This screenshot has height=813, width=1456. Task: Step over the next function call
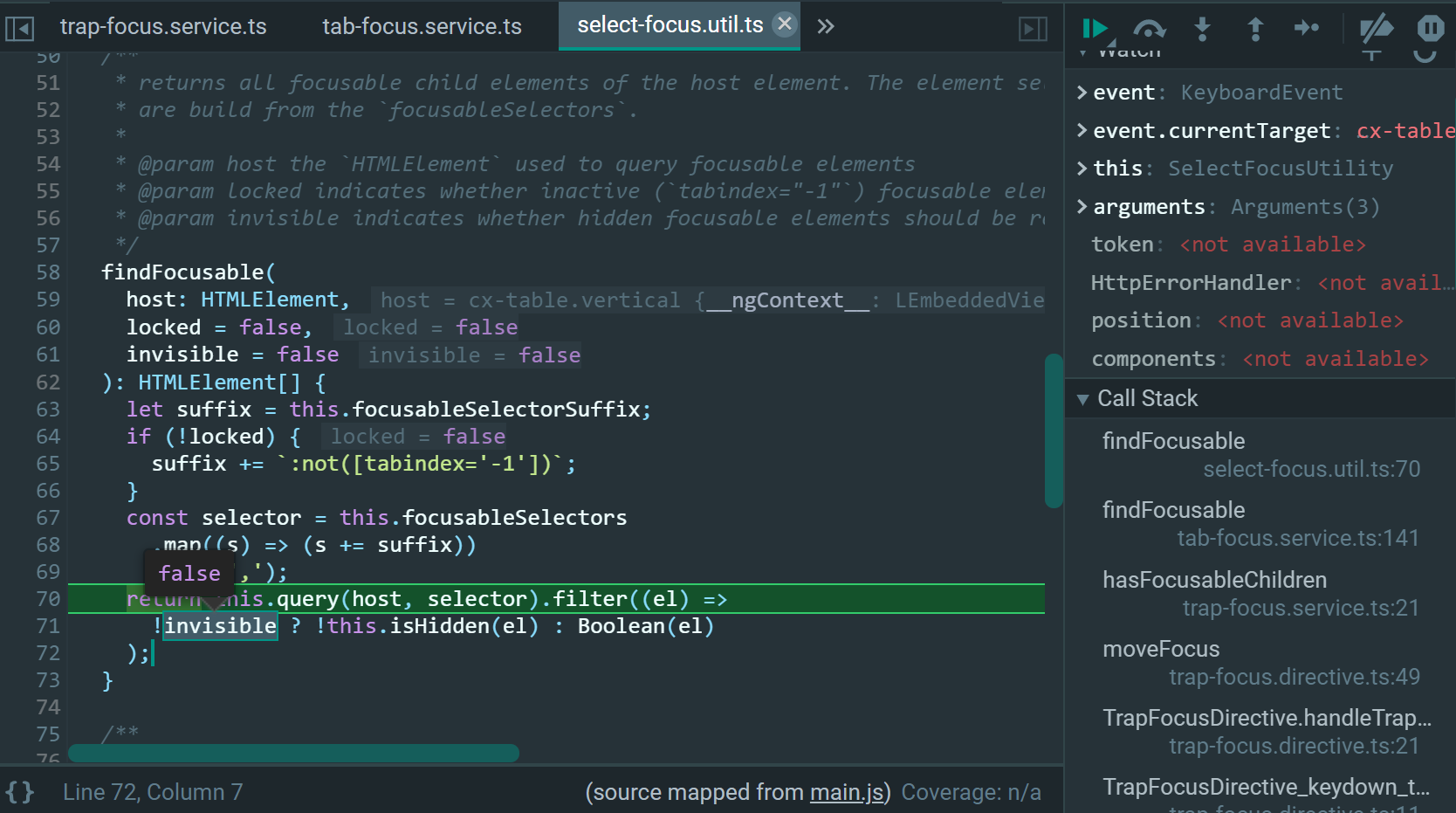point(1150,29)
